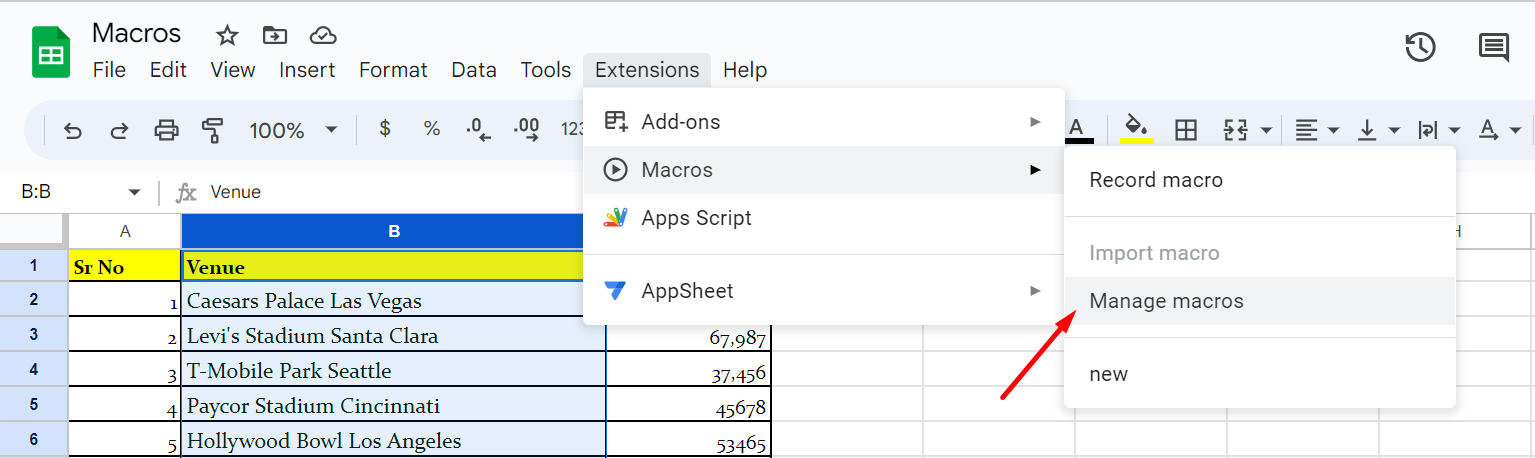Click the horizontal align icon
1535x458 pixels.
(1306, 130)
